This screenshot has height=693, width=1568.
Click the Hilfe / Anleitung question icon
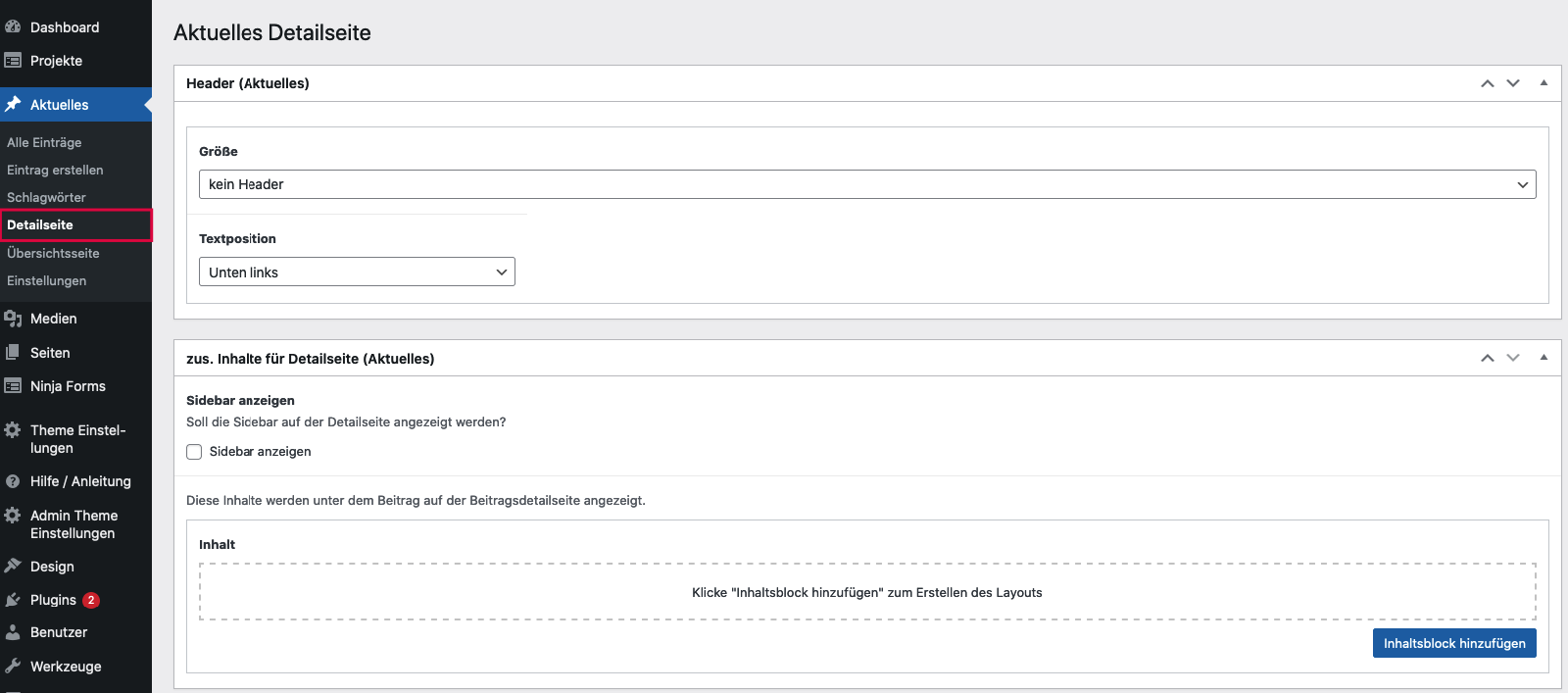coord(13,481)
